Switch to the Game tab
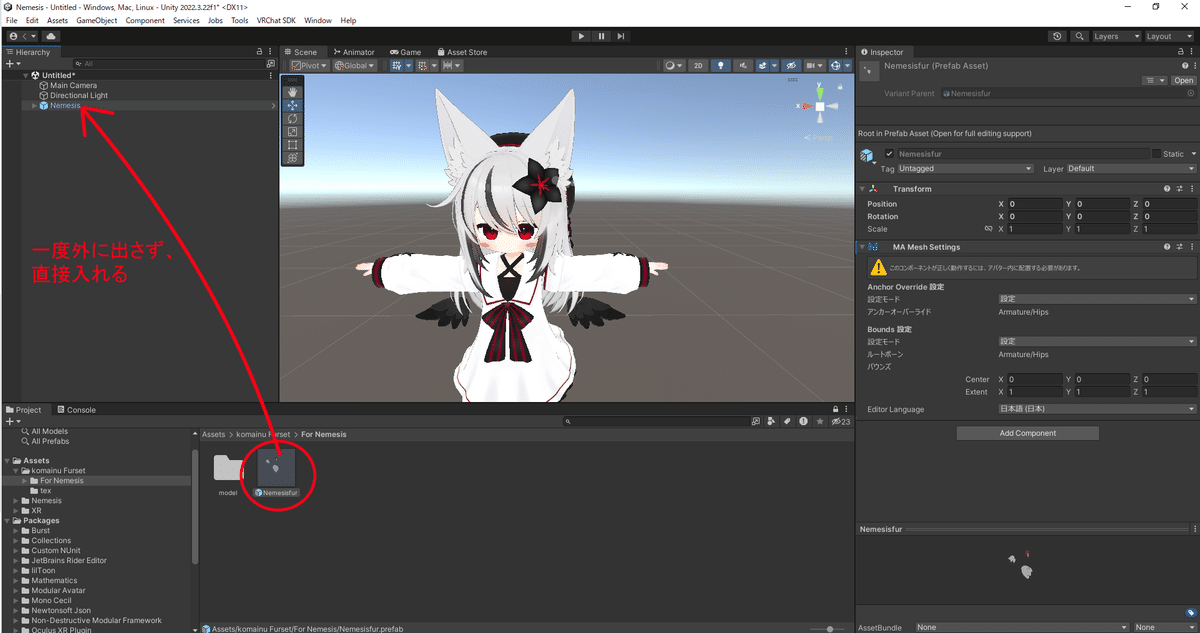Screen dimensions: 1200x633 point(405,52)
